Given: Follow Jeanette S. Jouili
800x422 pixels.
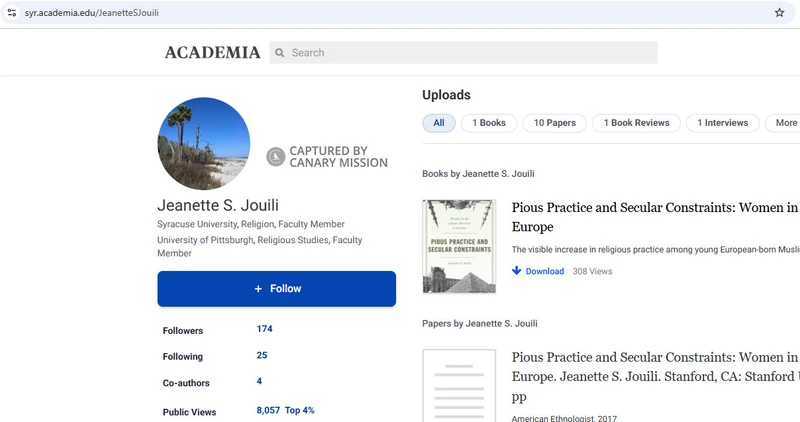Looking at the screenshot, I should pos(277,289).
